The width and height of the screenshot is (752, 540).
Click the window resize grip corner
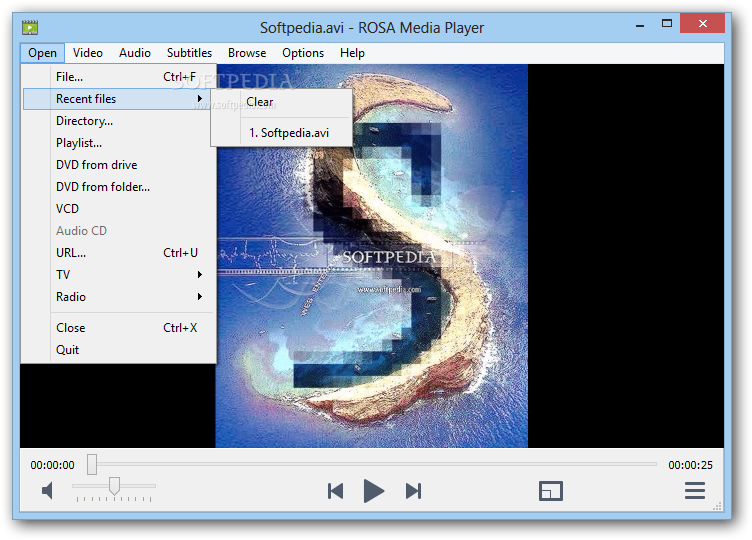tap(718, 506)
